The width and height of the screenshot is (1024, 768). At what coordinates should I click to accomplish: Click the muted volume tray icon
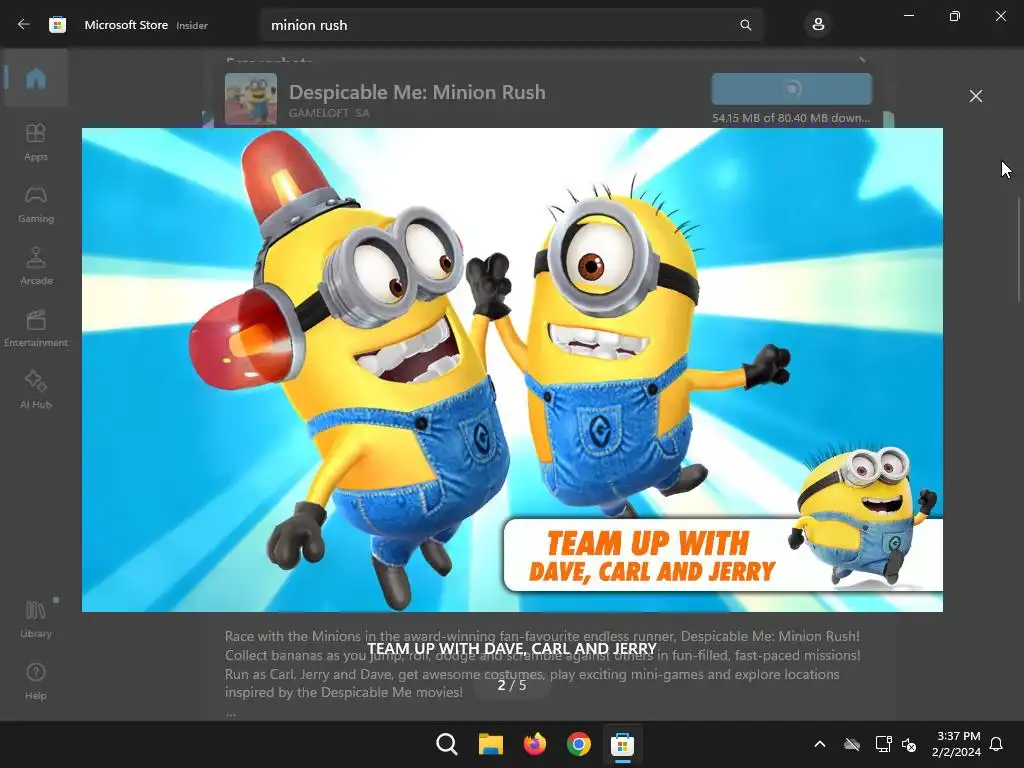click(908, 744)
